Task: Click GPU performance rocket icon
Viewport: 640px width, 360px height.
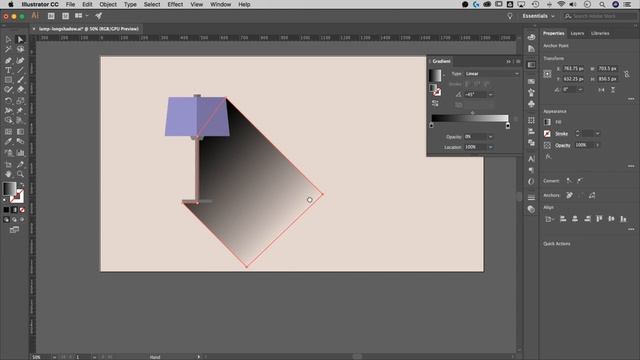Action: pyautogui.click(x=98, y=16)
